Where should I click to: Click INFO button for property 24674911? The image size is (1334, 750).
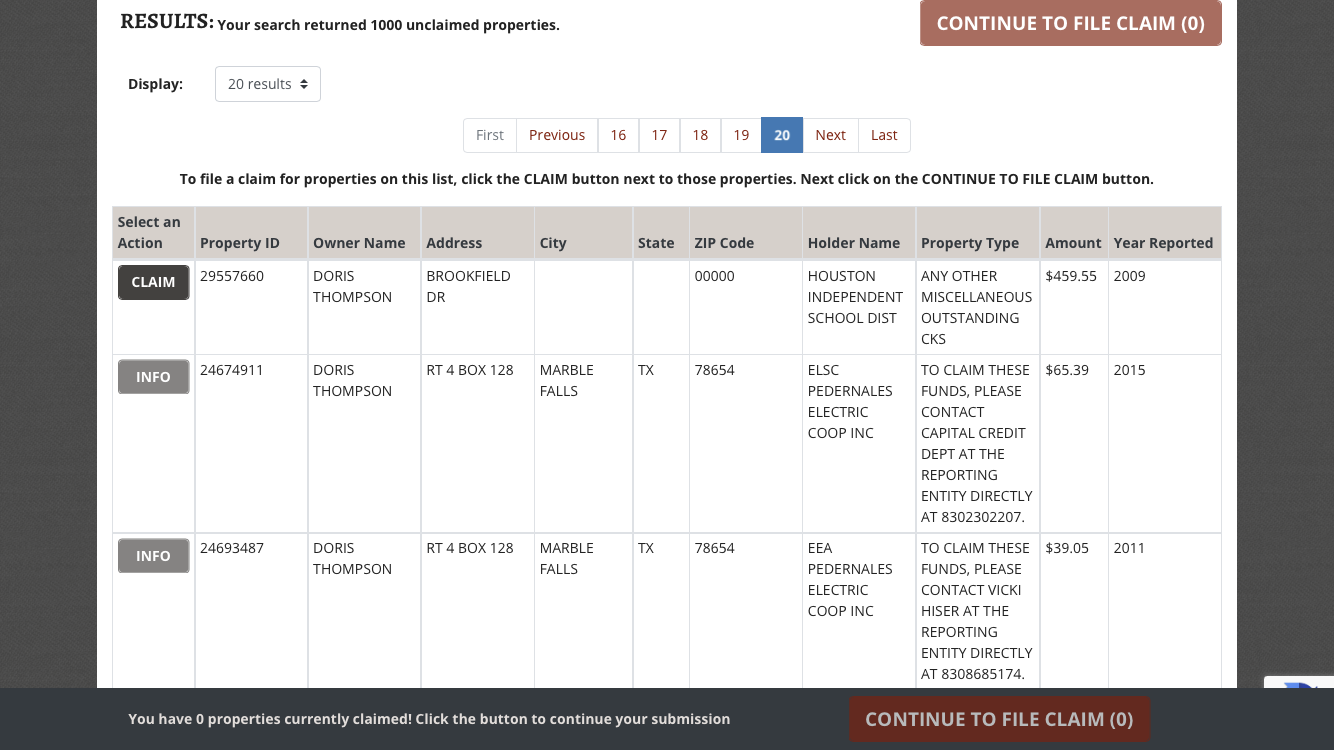point(153,377)
